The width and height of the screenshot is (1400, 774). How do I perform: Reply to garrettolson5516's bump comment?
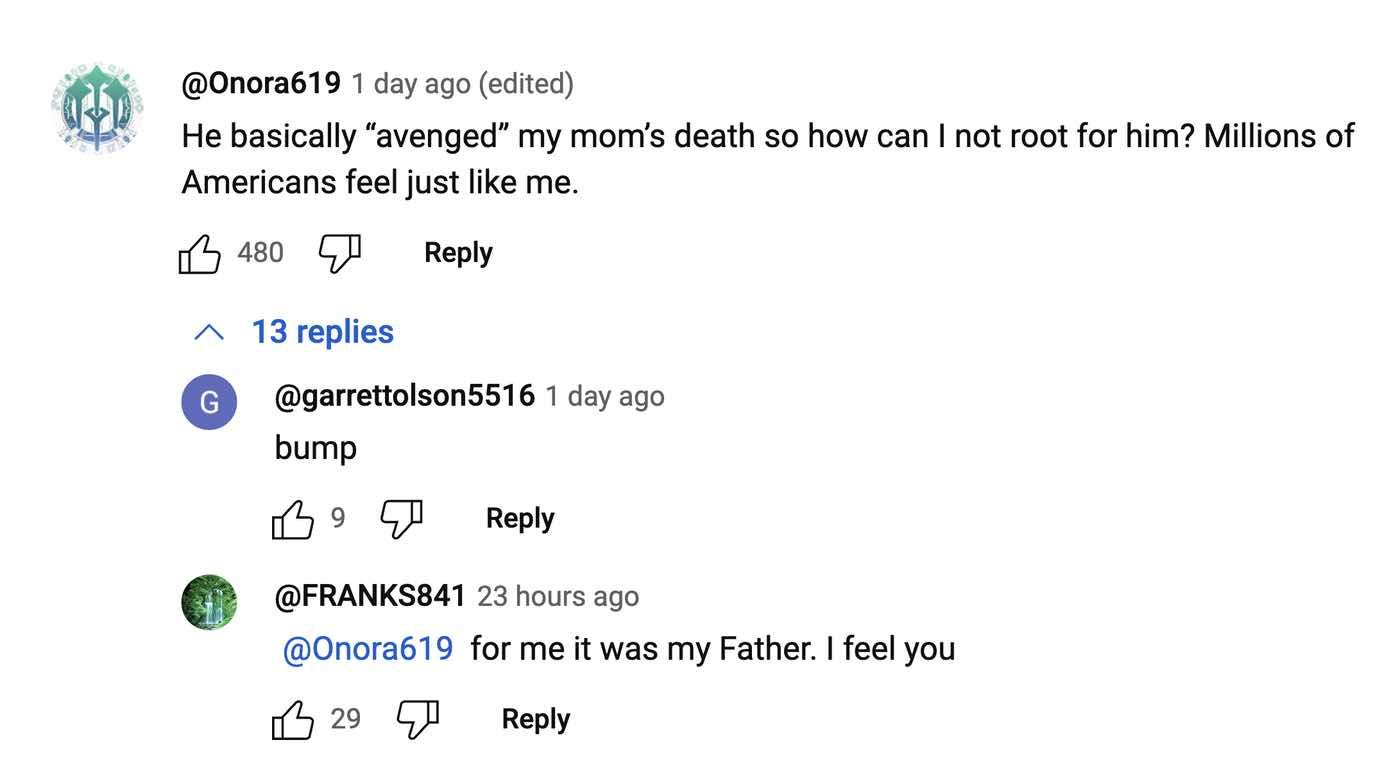coord(520,519)
